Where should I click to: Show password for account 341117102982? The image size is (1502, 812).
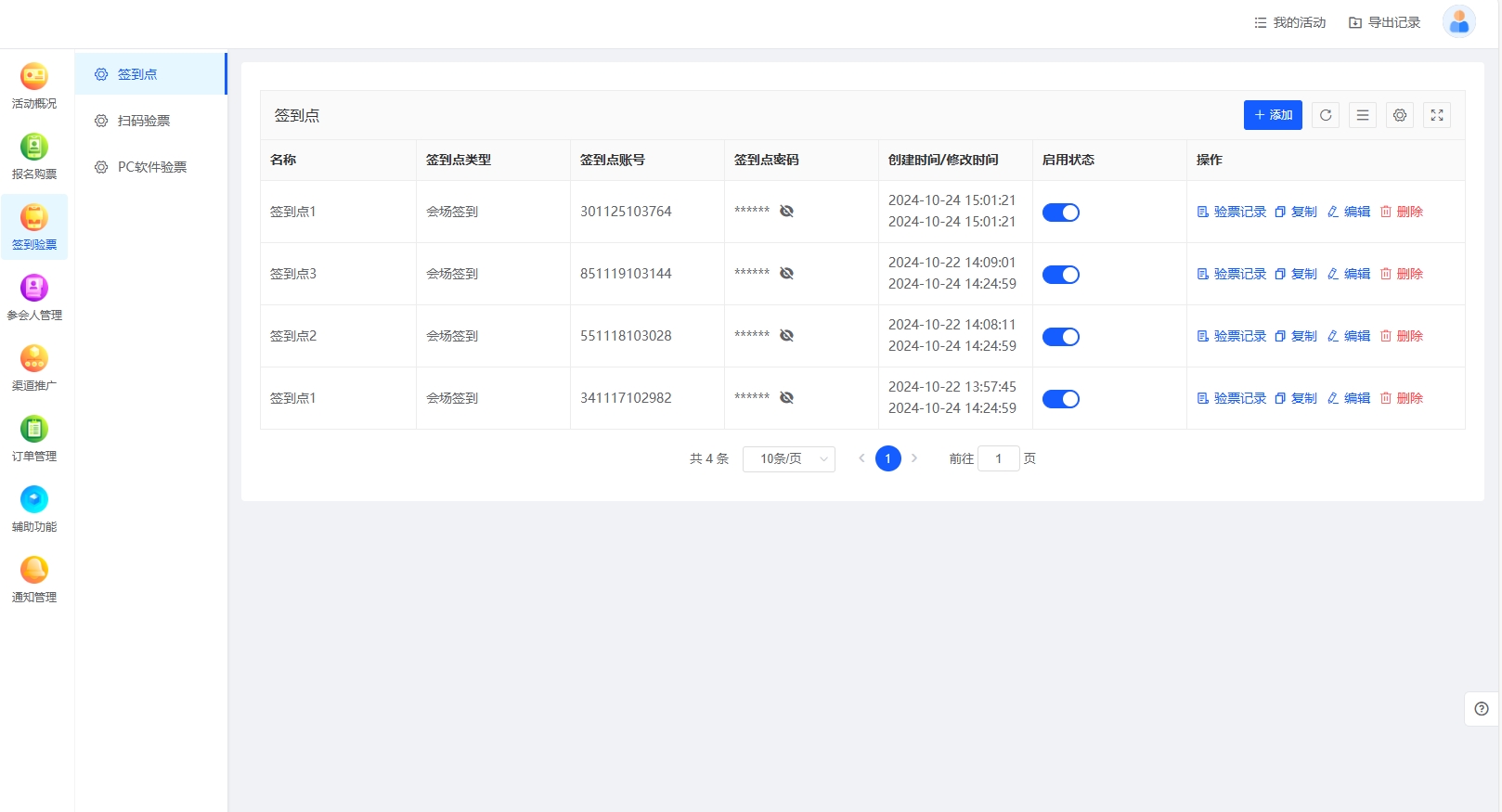(786, 398)
